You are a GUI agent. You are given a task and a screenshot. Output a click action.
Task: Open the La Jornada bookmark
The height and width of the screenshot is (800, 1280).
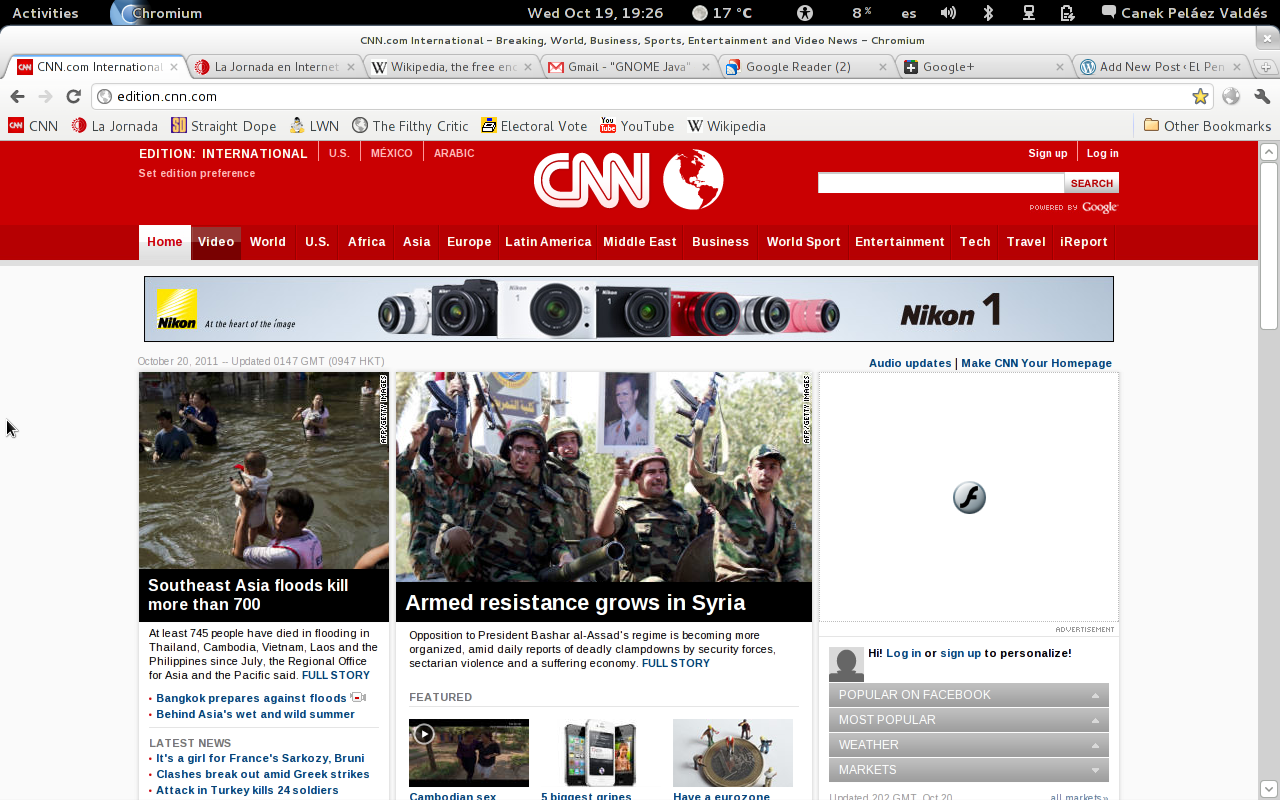click(114, 126)
